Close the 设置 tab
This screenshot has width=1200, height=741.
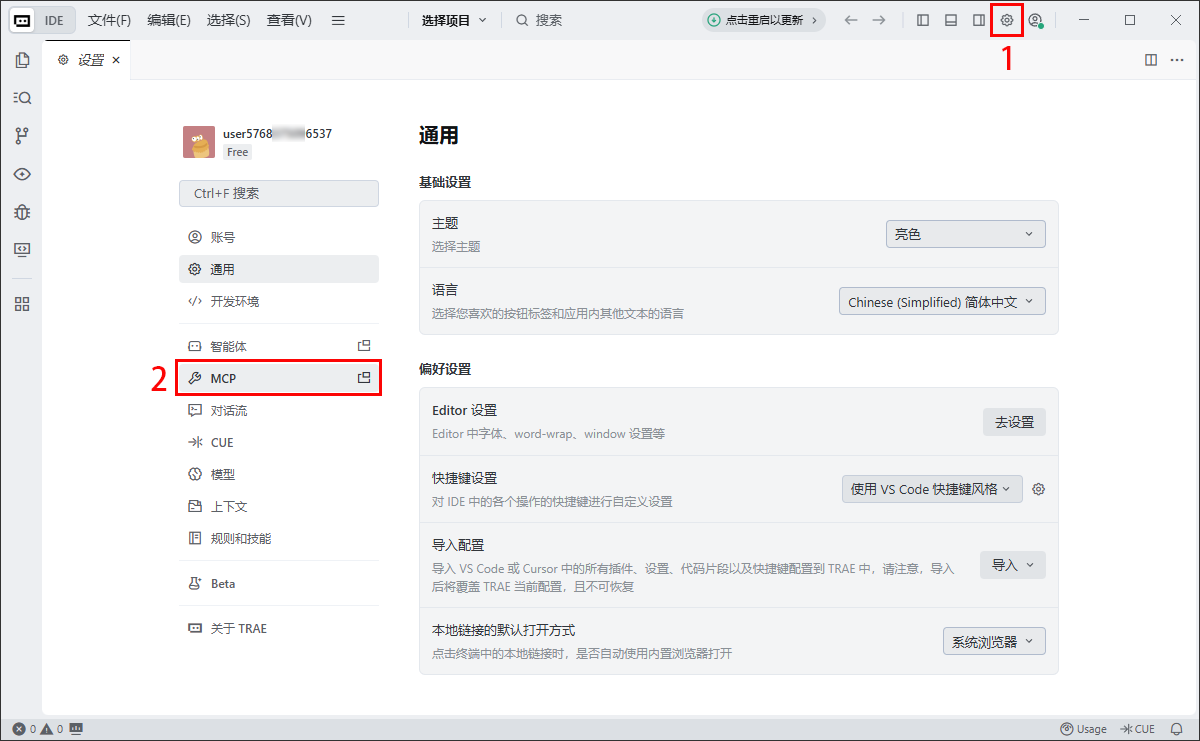click(x=116, y=60)
